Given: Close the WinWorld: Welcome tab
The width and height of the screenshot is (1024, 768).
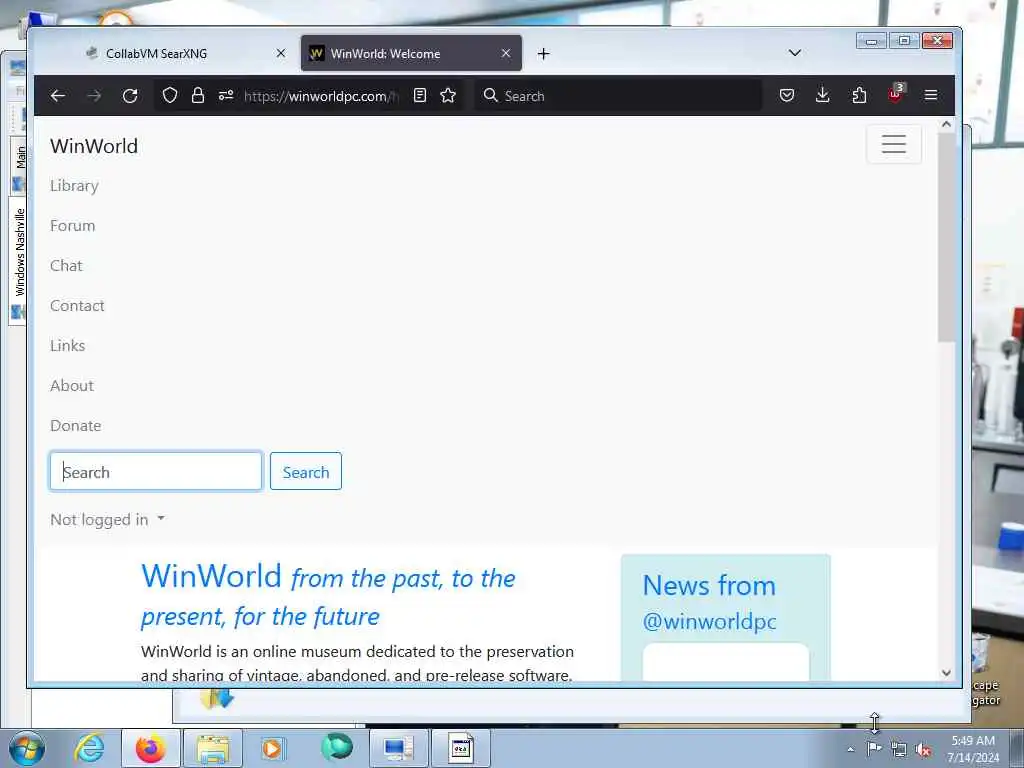Looking at the screenshot, I should (x=506, y=53).
